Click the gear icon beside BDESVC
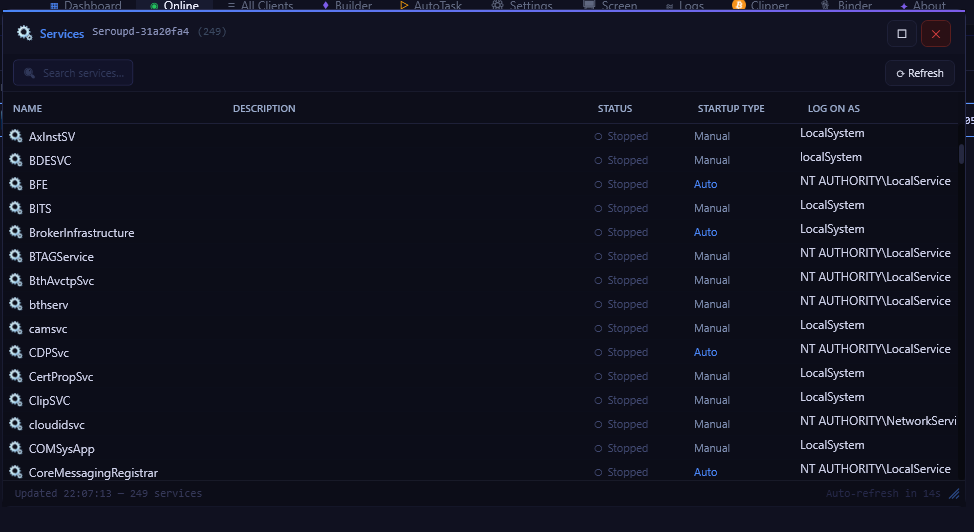The height and width of the screenshot is (532, 974). [x=16, y=160]
